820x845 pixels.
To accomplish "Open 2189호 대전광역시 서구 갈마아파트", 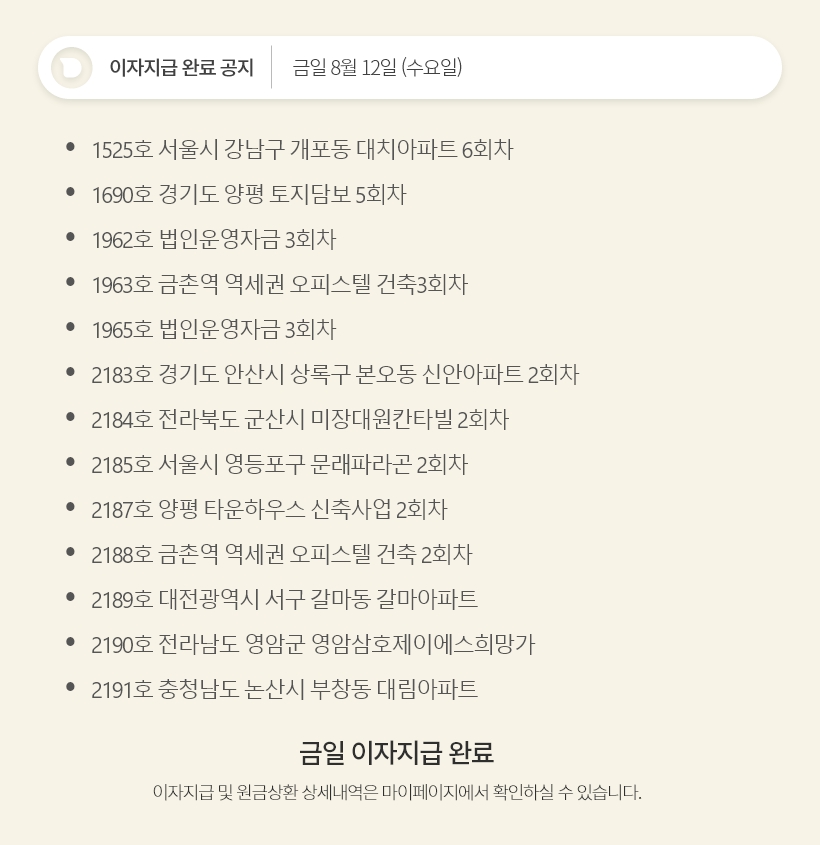I will (284, 600).
